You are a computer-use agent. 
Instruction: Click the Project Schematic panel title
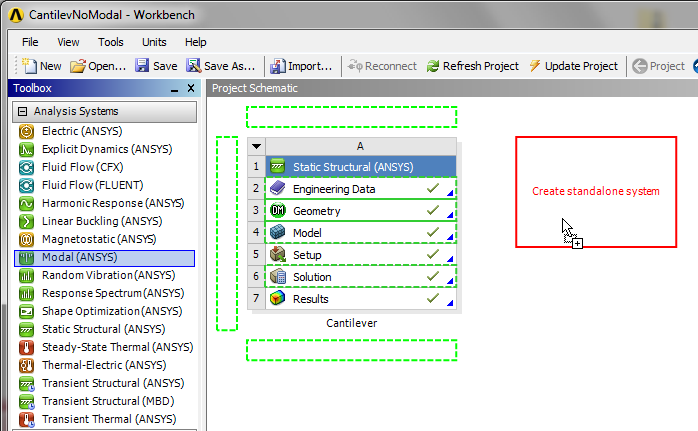(x=255, y=88)
